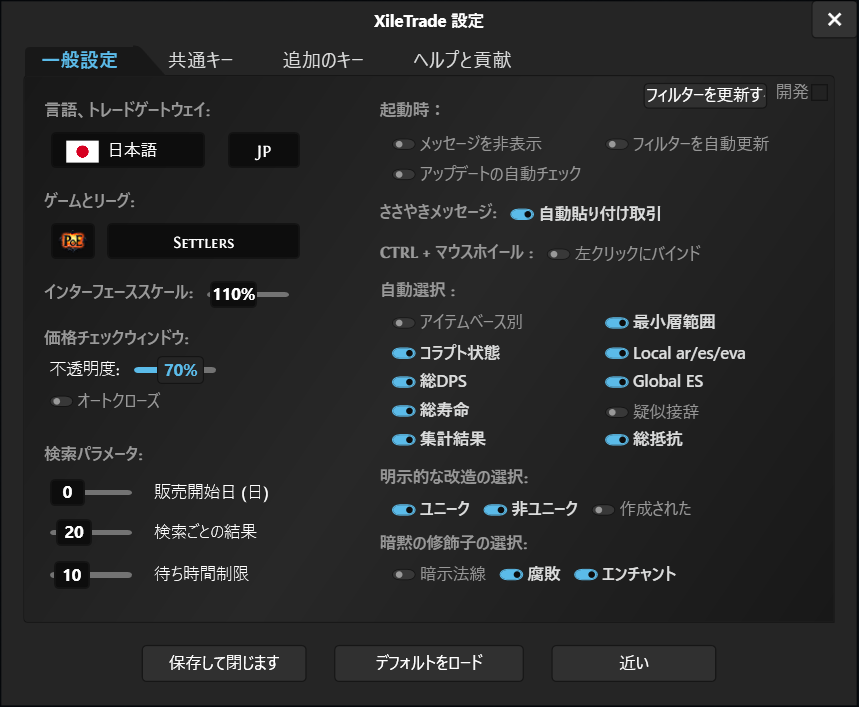Click the デフォルトをロード button

point(429,663)
